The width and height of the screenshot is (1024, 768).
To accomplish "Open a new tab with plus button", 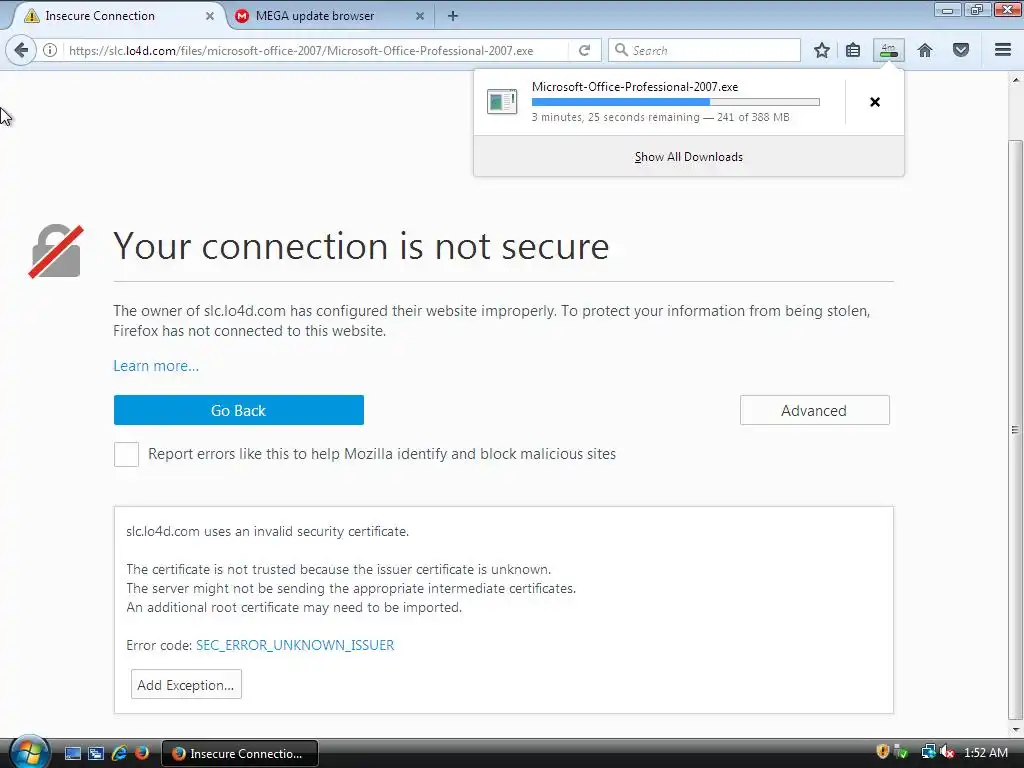I will pos(453,16).
